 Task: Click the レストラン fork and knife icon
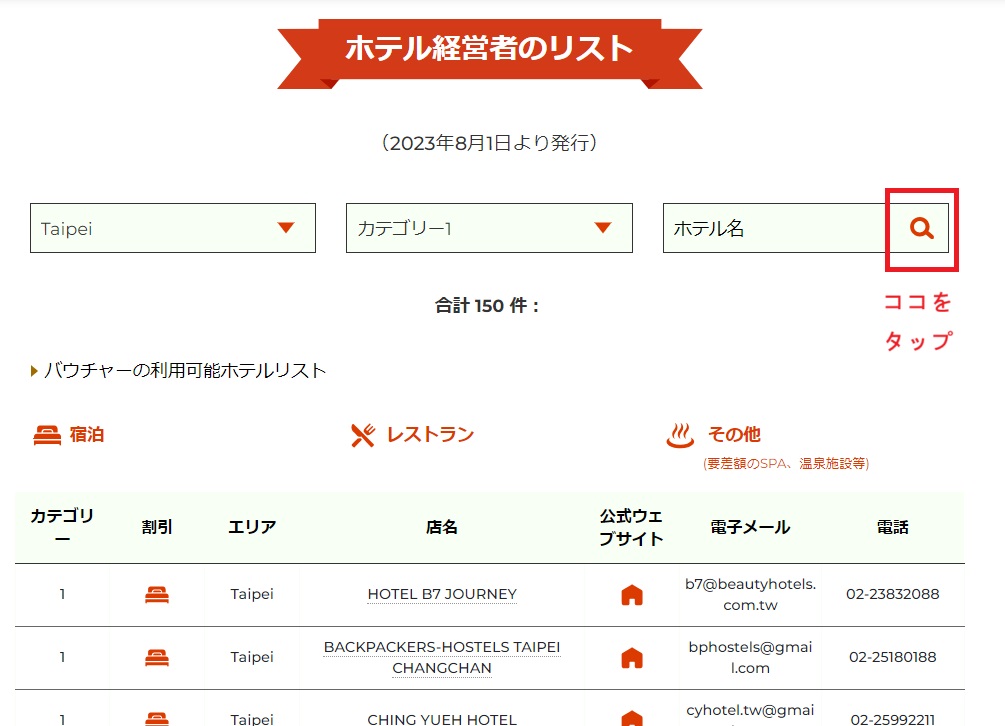point(362,435)
